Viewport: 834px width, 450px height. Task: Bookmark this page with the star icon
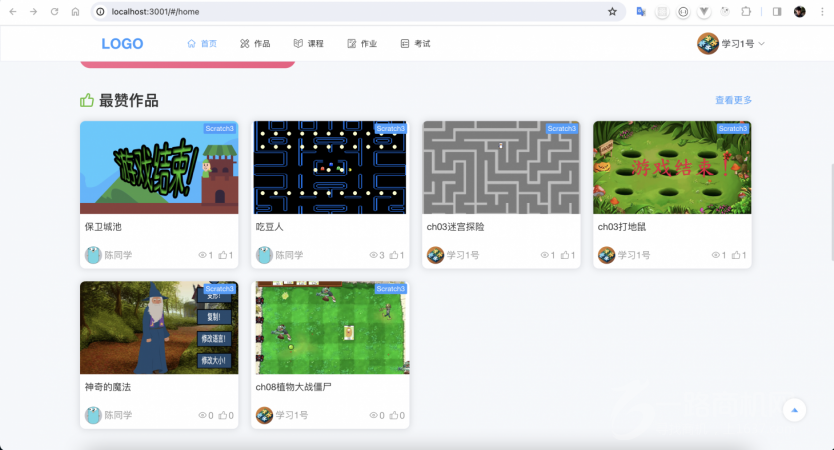pyautogui.click(x=612, y=12)
